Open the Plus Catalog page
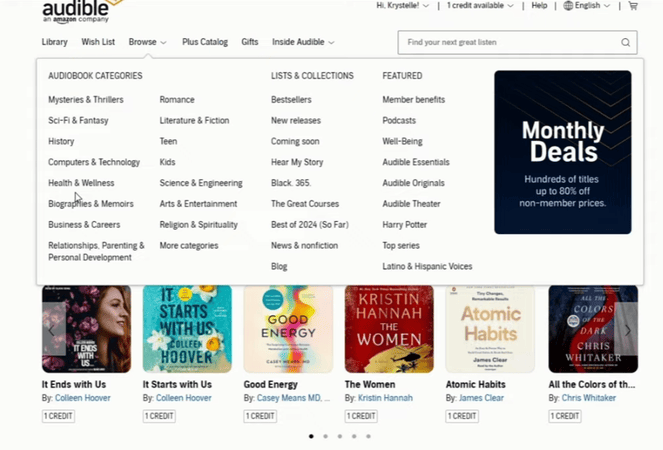Viewport: 663px width, 450px height. [x=205, y=42]
